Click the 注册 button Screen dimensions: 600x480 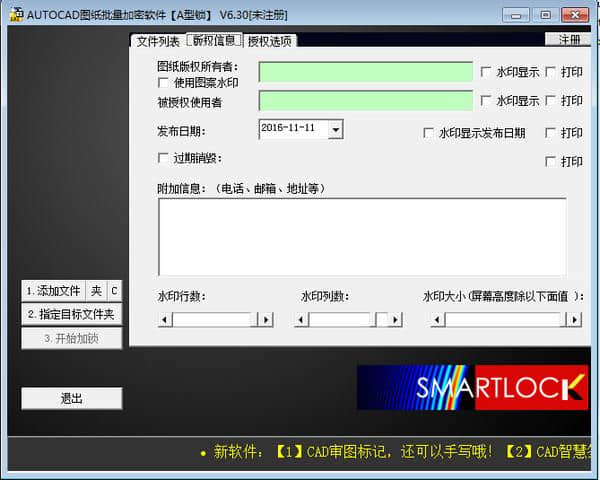point(569,39)
